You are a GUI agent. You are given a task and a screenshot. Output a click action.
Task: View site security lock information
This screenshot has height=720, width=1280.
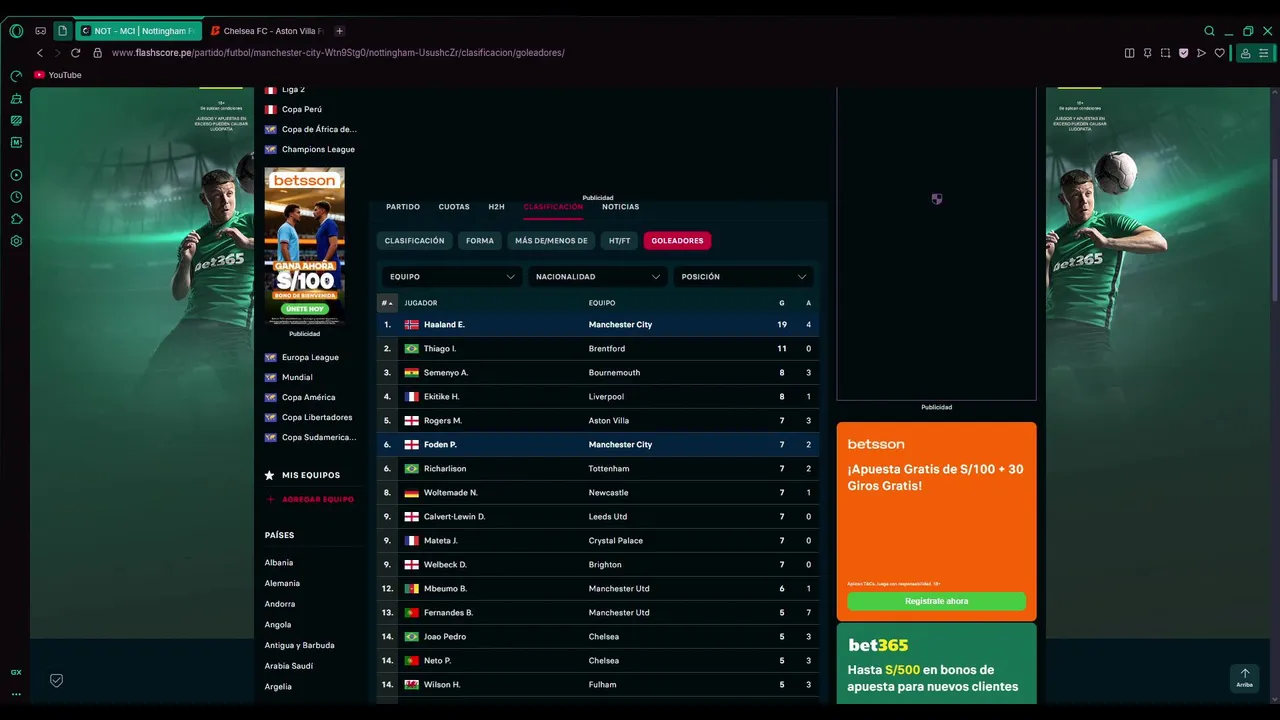pyautogui.click(x=98, y=53)
